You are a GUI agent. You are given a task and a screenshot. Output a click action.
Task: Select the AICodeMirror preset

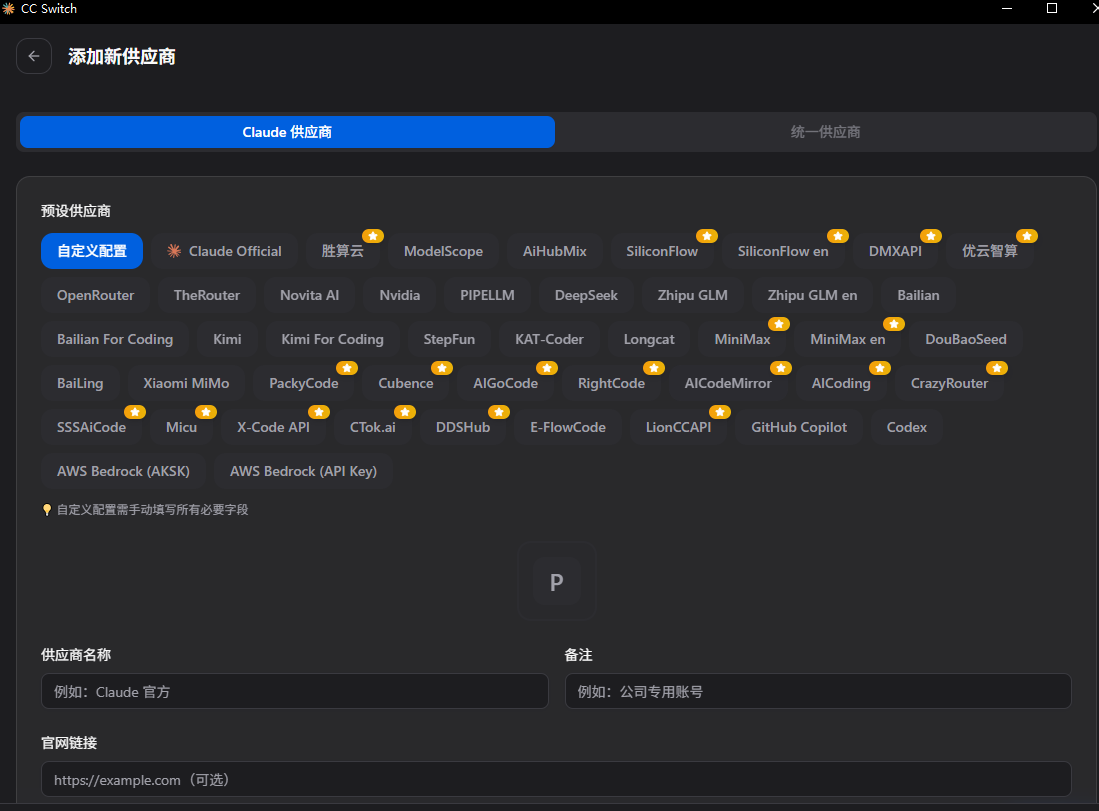pos(728,383)
